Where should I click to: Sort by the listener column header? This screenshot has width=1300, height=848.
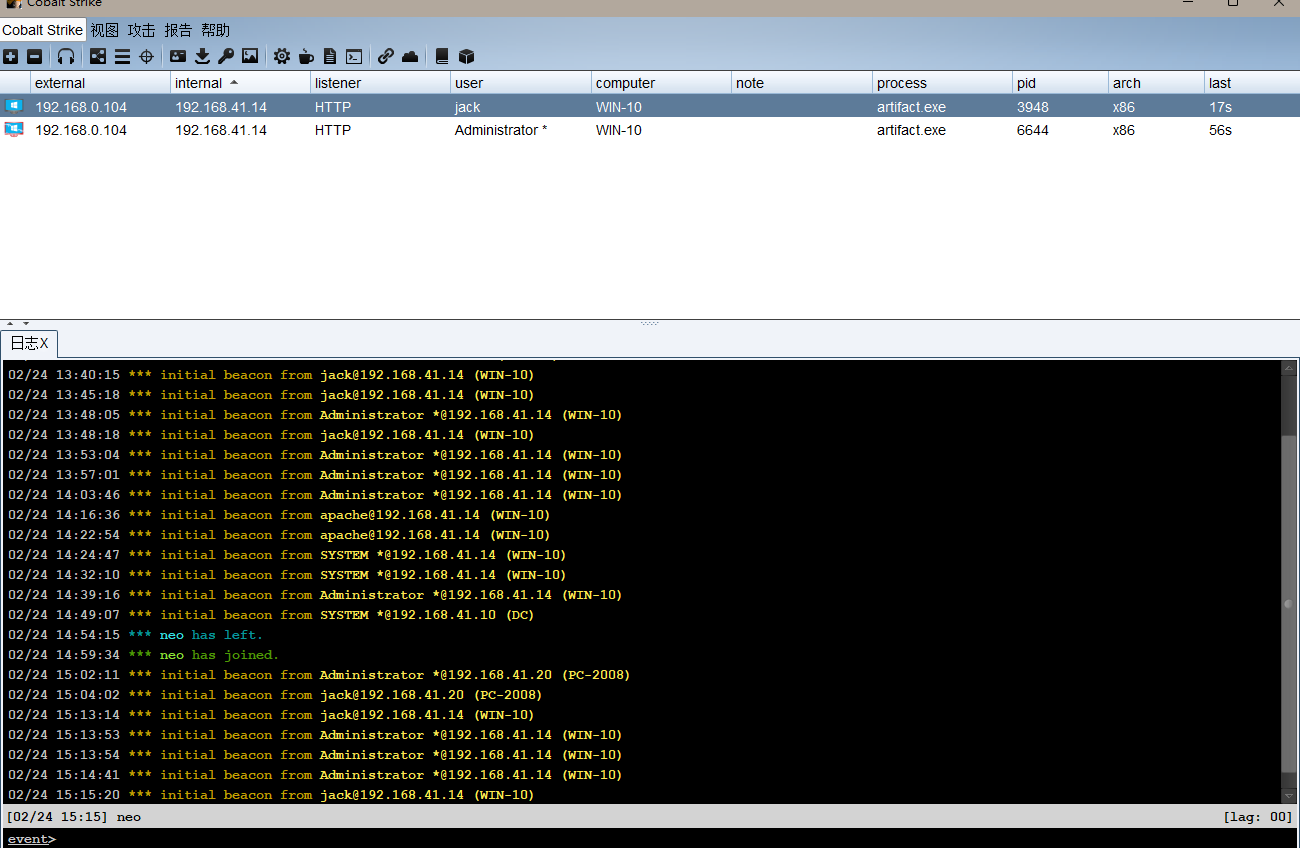(380, 83)
